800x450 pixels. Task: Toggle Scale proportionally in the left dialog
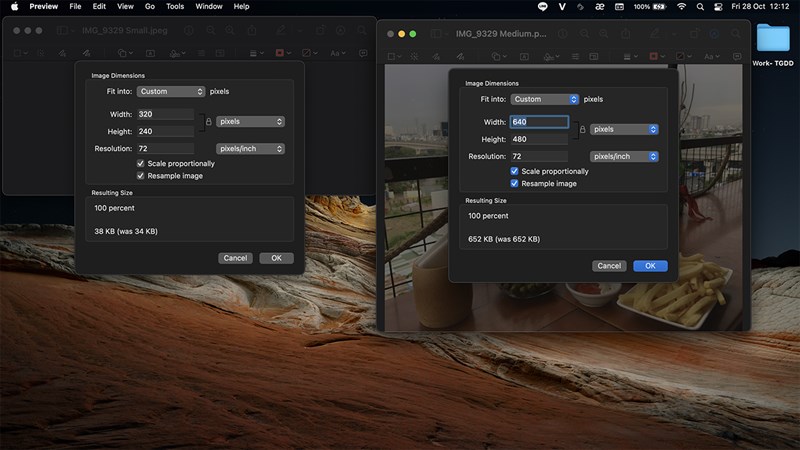click(x=141, y=163)
